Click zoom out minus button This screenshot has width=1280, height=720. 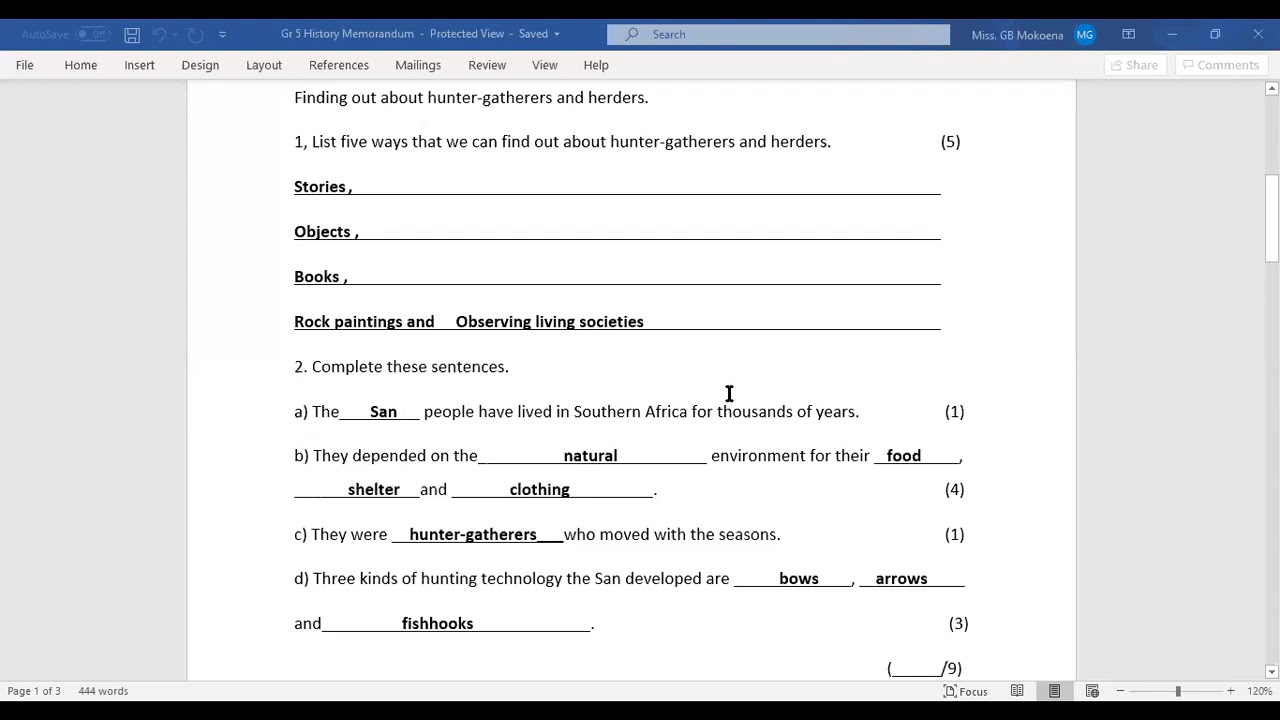click(x=1120, y=691)
